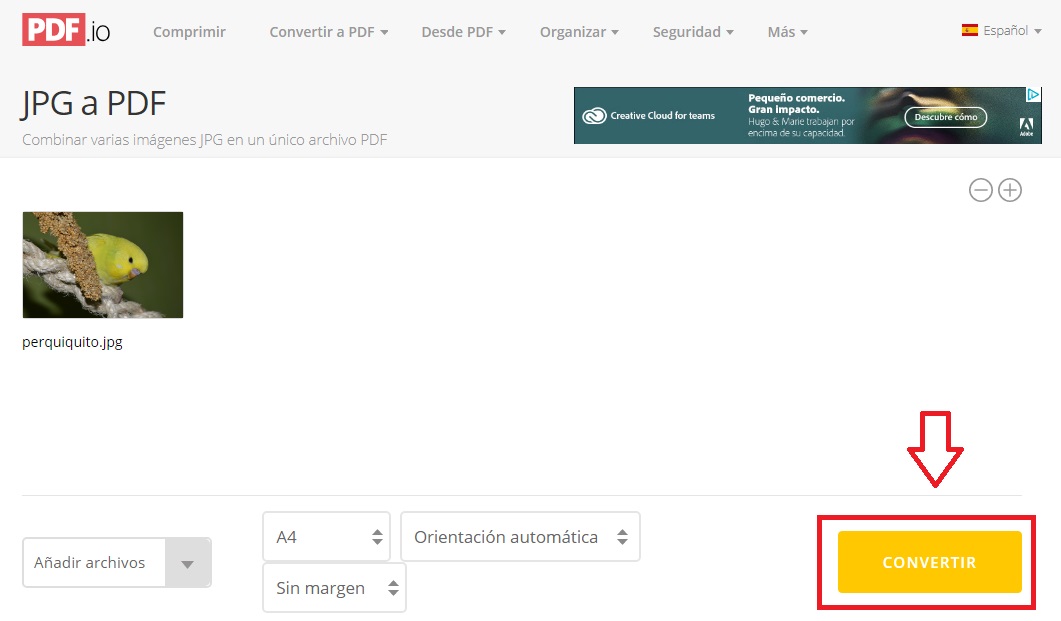1061x621 pixels.
Task: Expand the Más menu
Action: [x=786, y=31]
